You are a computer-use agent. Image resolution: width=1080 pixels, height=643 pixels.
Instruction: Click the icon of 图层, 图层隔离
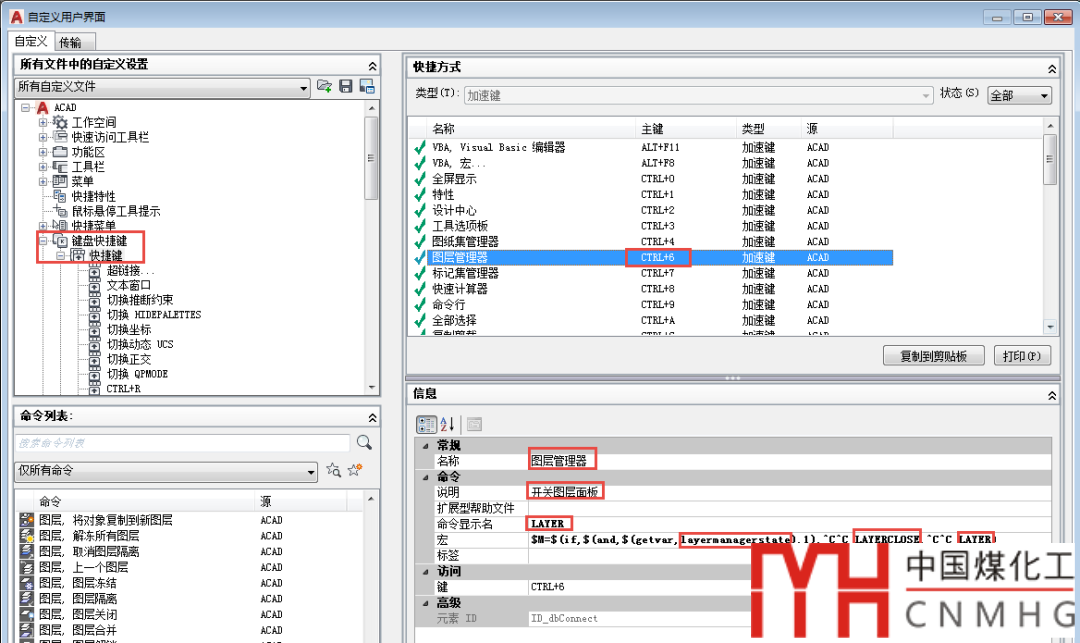pyautogui.click(x=27, y=599)
